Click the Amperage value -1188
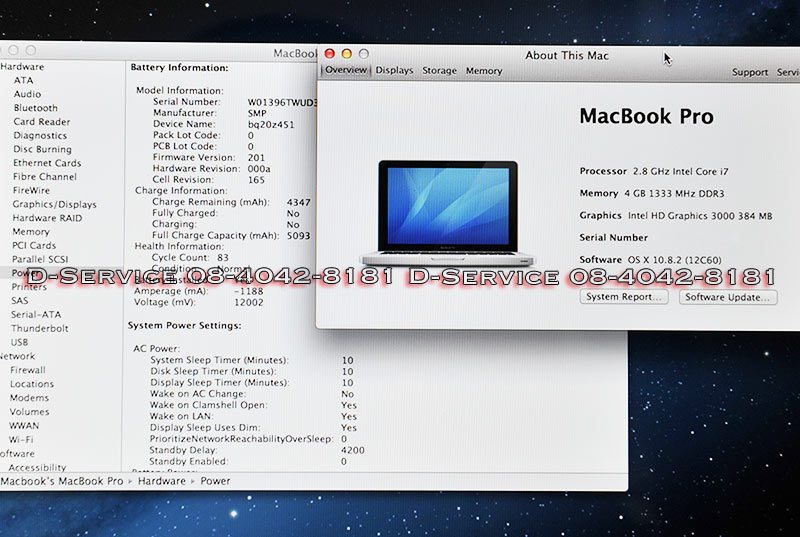The image size is (800, 537). point(249,291)
